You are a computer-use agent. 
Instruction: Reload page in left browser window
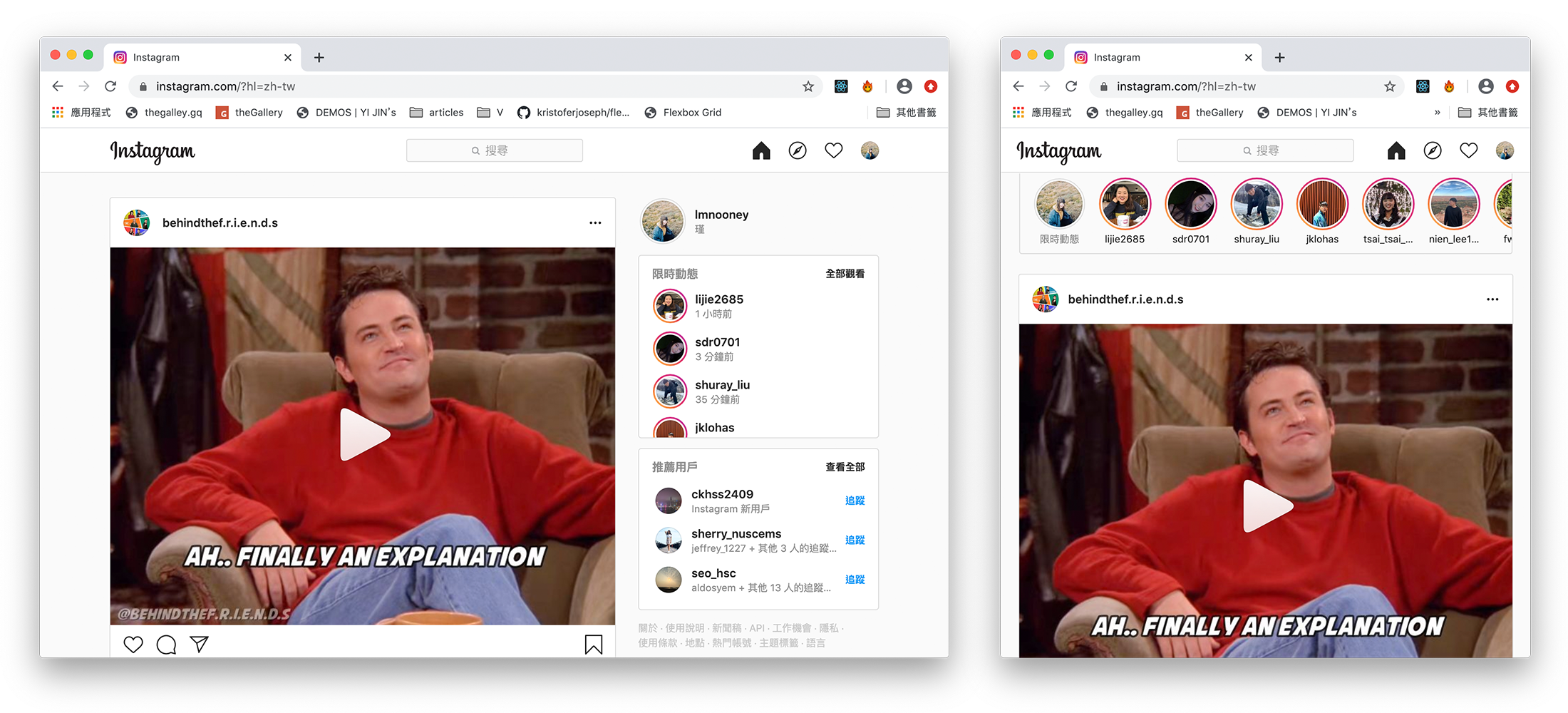point(110,86)
